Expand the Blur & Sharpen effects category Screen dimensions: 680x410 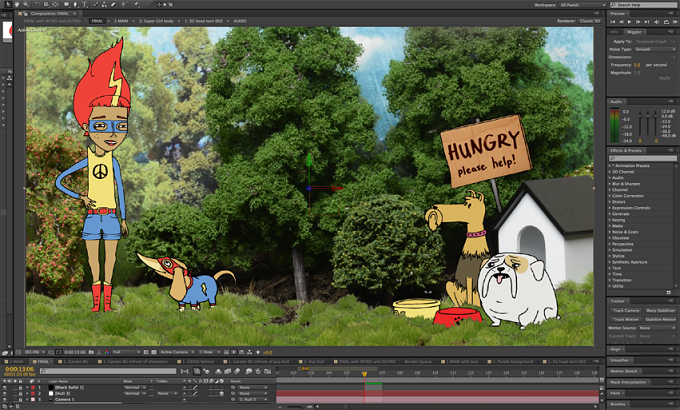tap(610, 184)
